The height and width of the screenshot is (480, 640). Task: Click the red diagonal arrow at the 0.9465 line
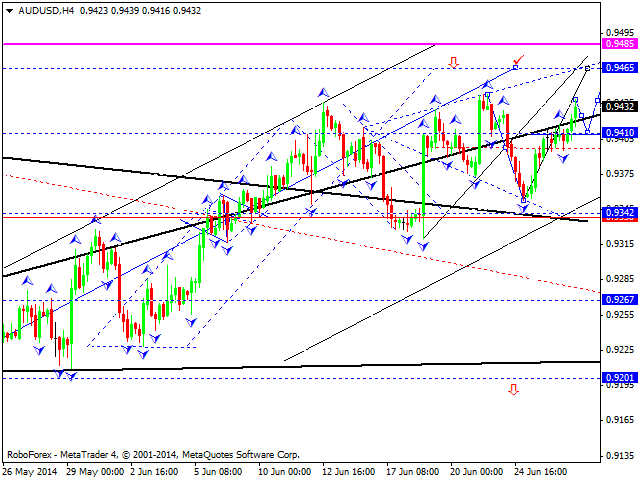pos(518,60)
